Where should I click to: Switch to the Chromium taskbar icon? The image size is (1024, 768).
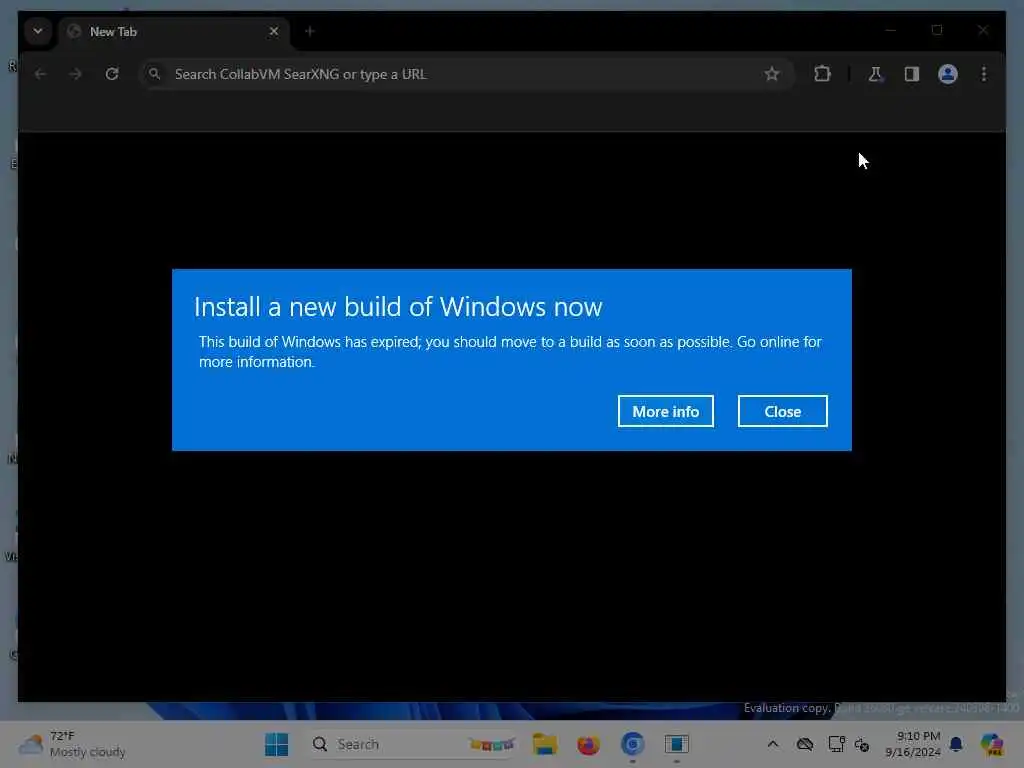pos(632,744)
